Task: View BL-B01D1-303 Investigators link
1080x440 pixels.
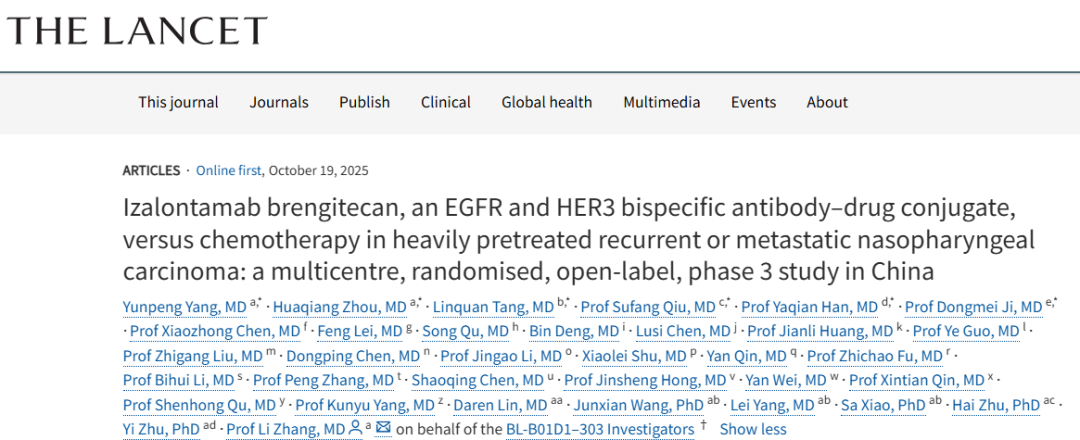Action: pyautogui.click(x=613, y=429)
